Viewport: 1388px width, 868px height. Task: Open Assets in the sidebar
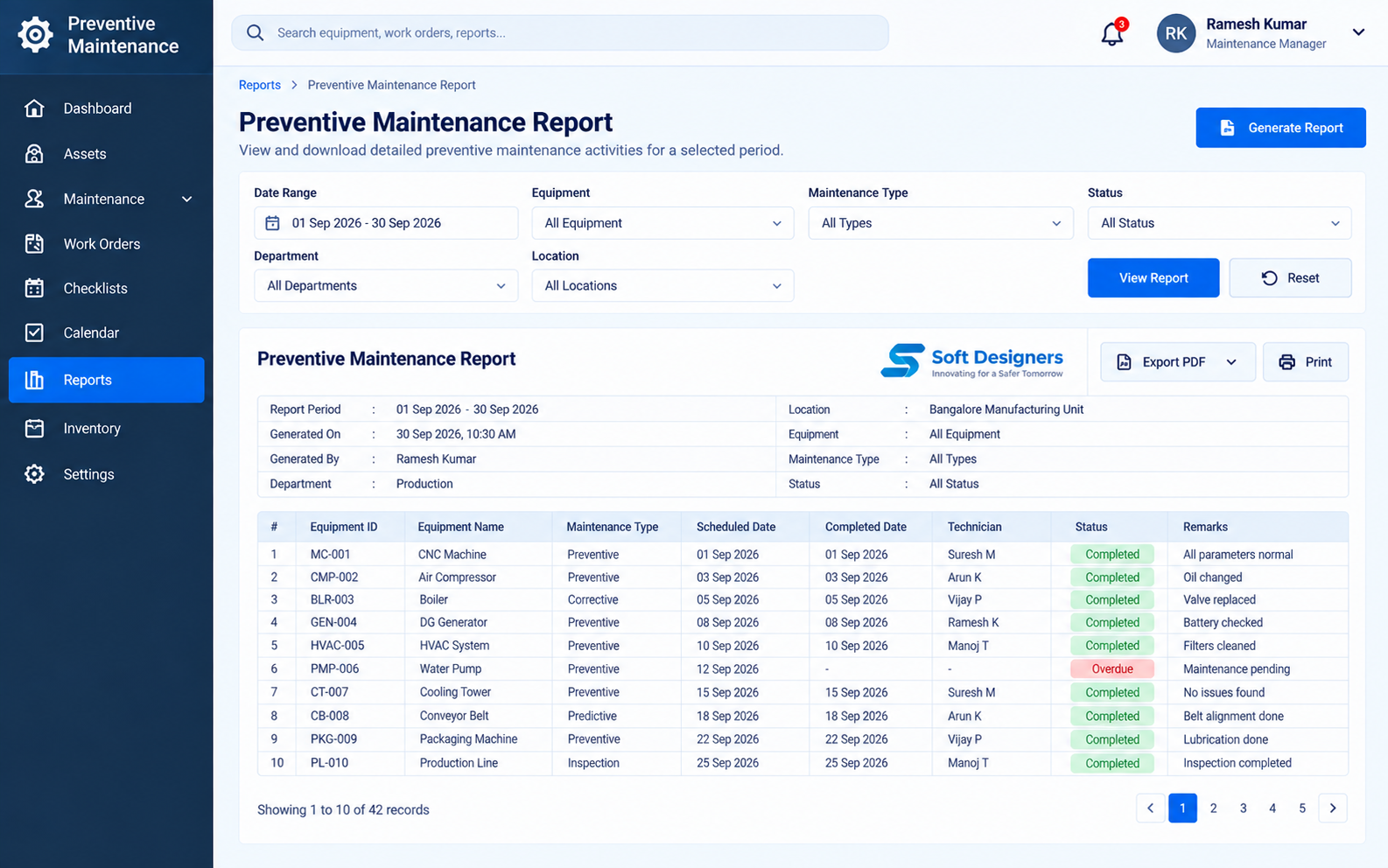click(107, 154)
